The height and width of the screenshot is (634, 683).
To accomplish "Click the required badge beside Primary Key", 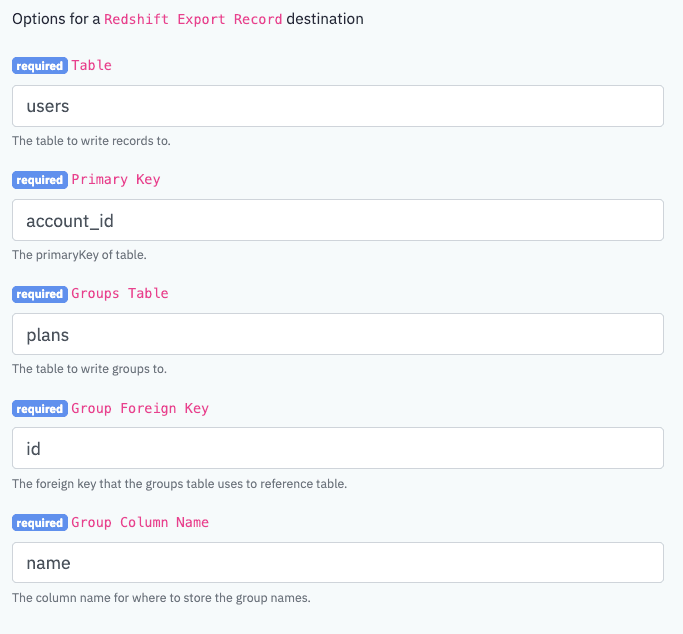I will 40,180.
